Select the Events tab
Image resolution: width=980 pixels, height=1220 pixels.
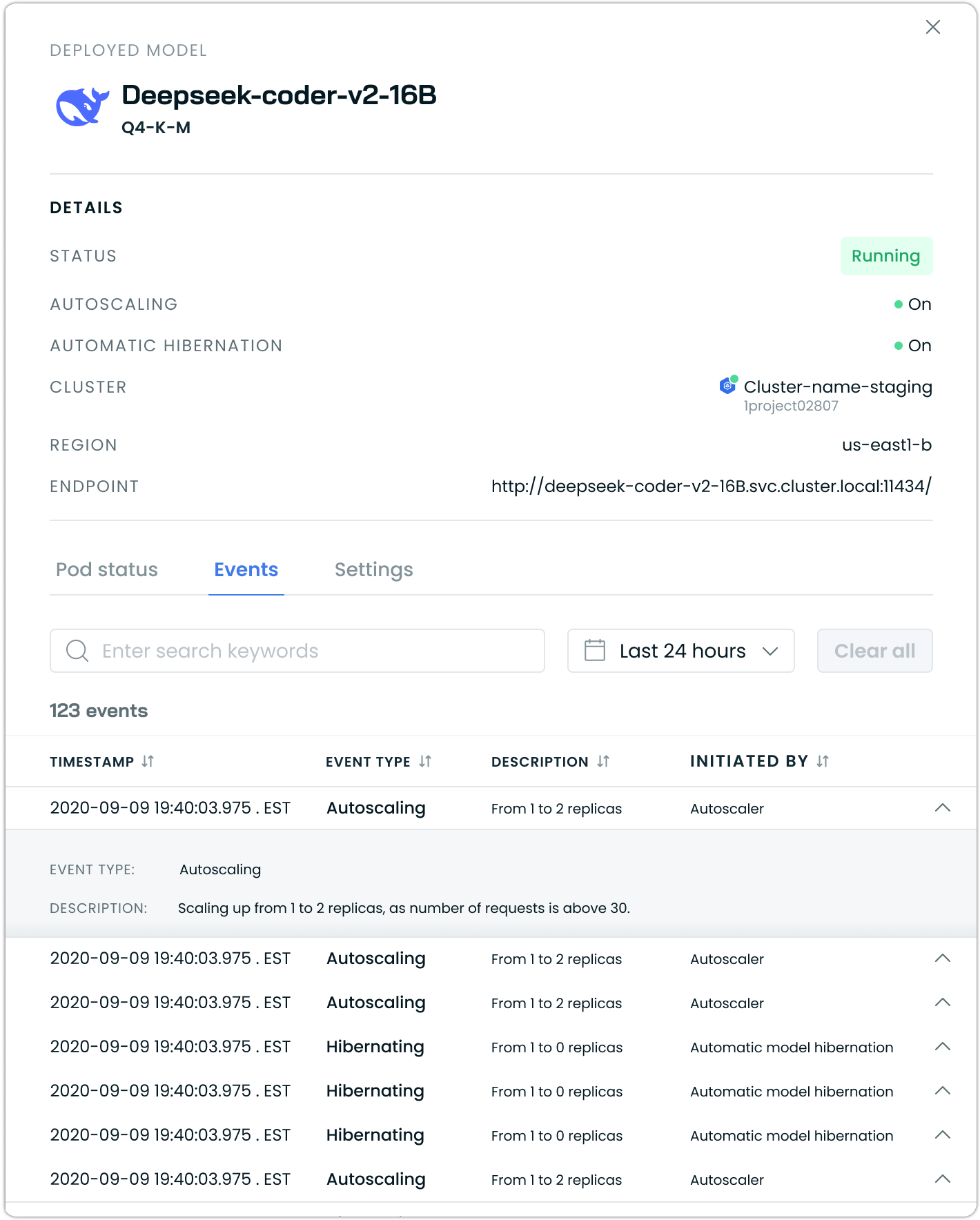[246, 569]
